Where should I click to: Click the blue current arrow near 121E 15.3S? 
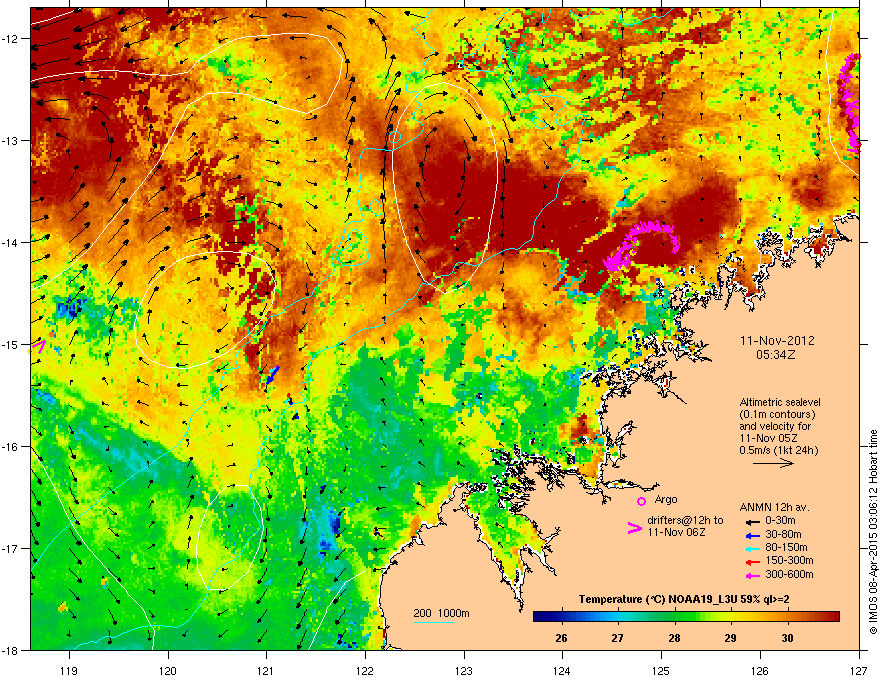[x=272, y=375]
